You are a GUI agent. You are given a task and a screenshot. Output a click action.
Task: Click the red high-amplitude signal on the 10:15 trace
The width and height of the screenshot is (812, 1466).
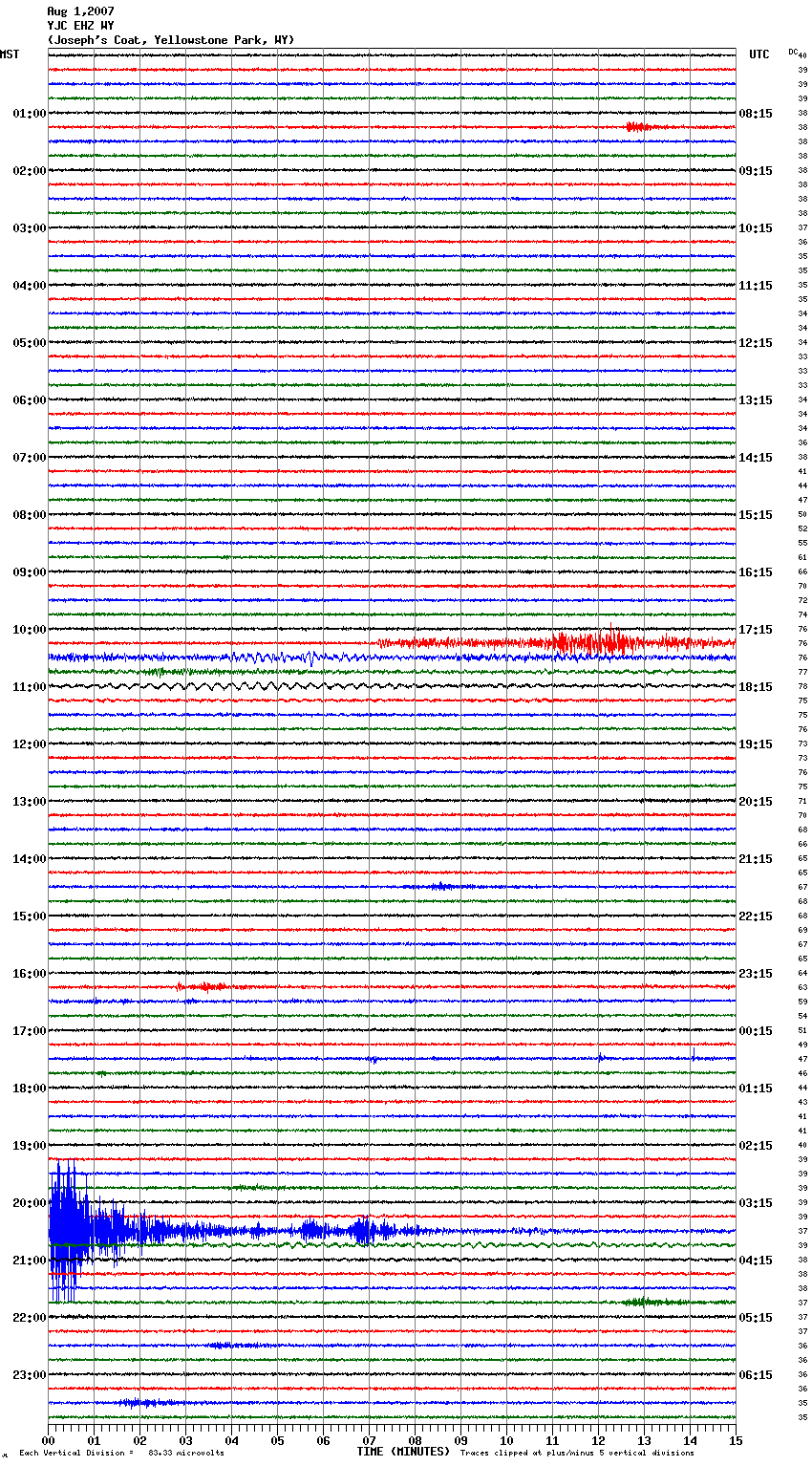(592, 642)
